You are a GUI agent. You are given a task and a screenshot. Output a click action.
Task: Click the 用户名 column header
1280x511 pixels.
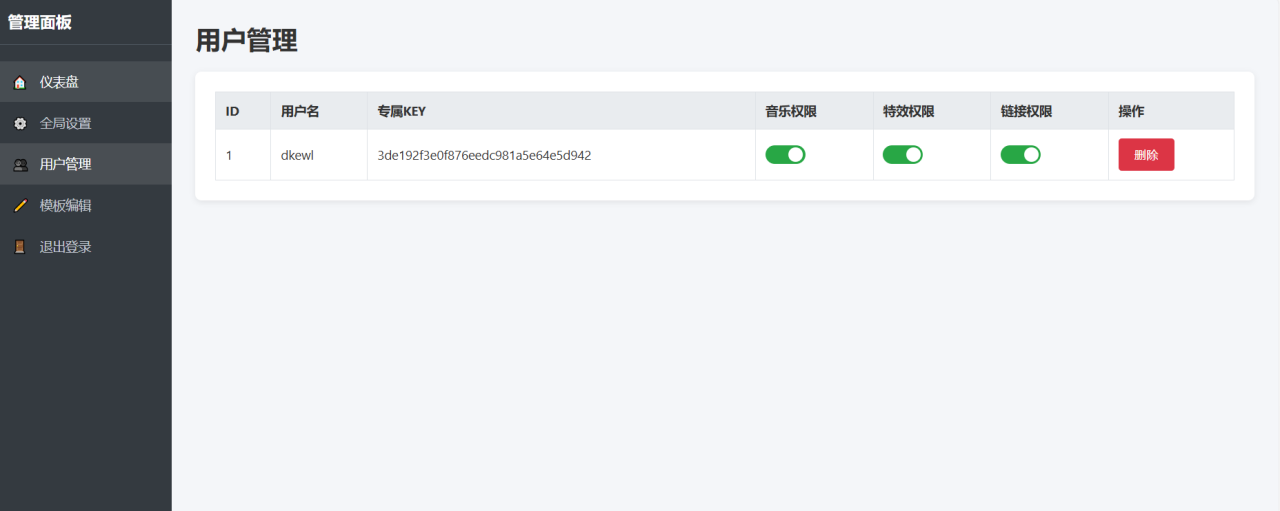300,111
